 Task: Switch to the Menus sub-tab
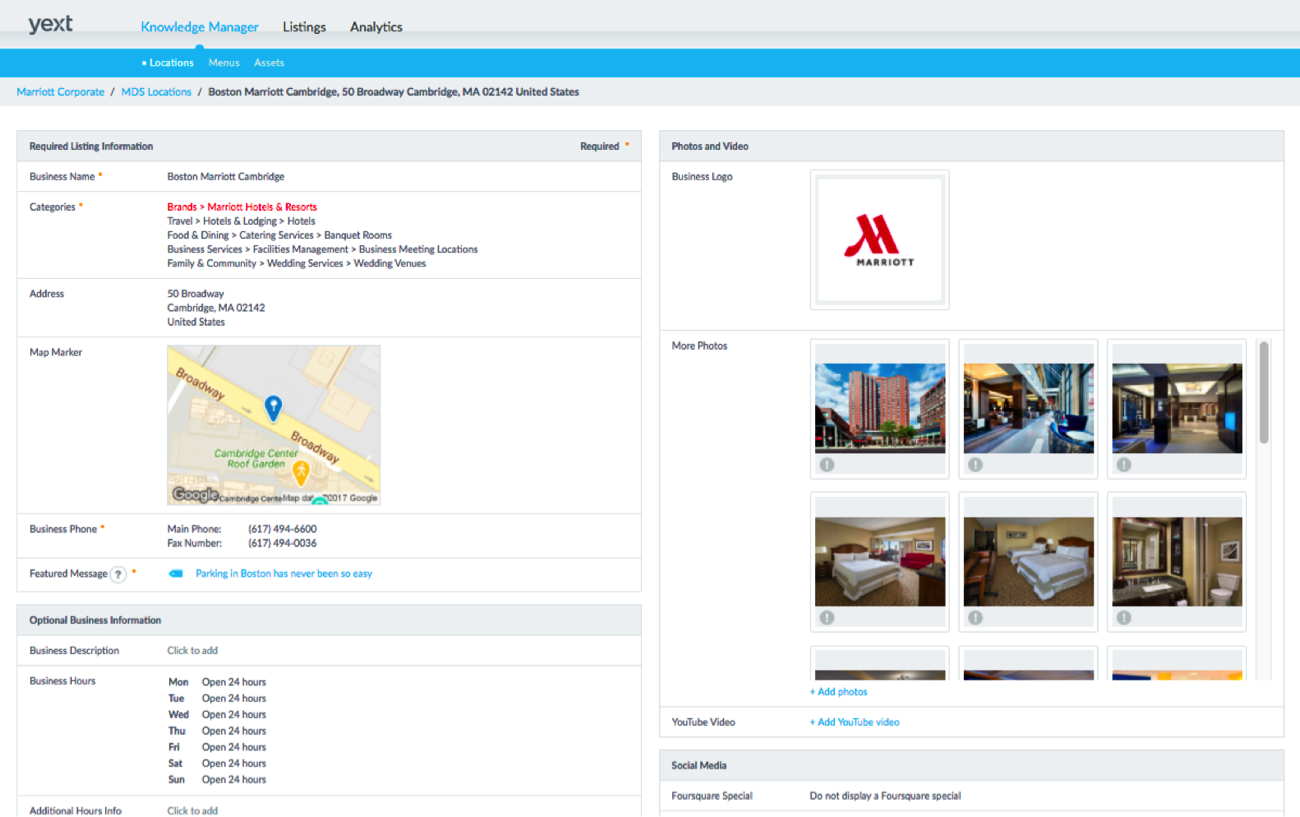(x=224, y=63)
